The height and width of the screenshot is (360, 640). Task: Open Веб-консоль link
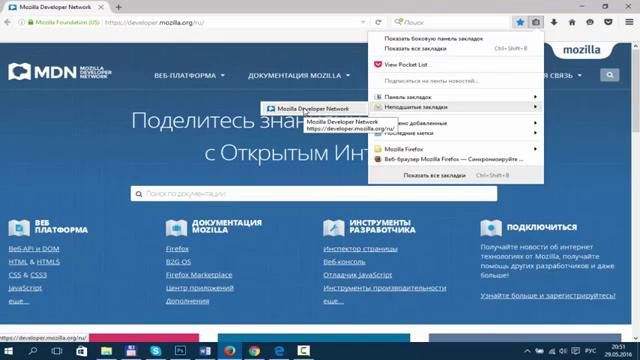344,262
